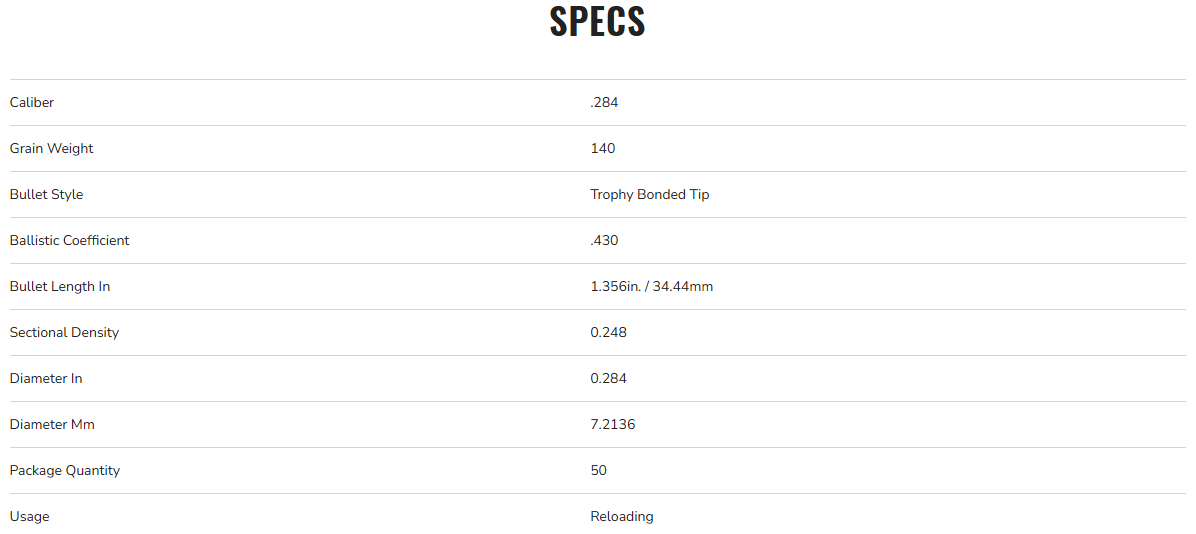Select the Trophy Bonded Tip text
The image size is (1196, 534).
pos(650,194)
